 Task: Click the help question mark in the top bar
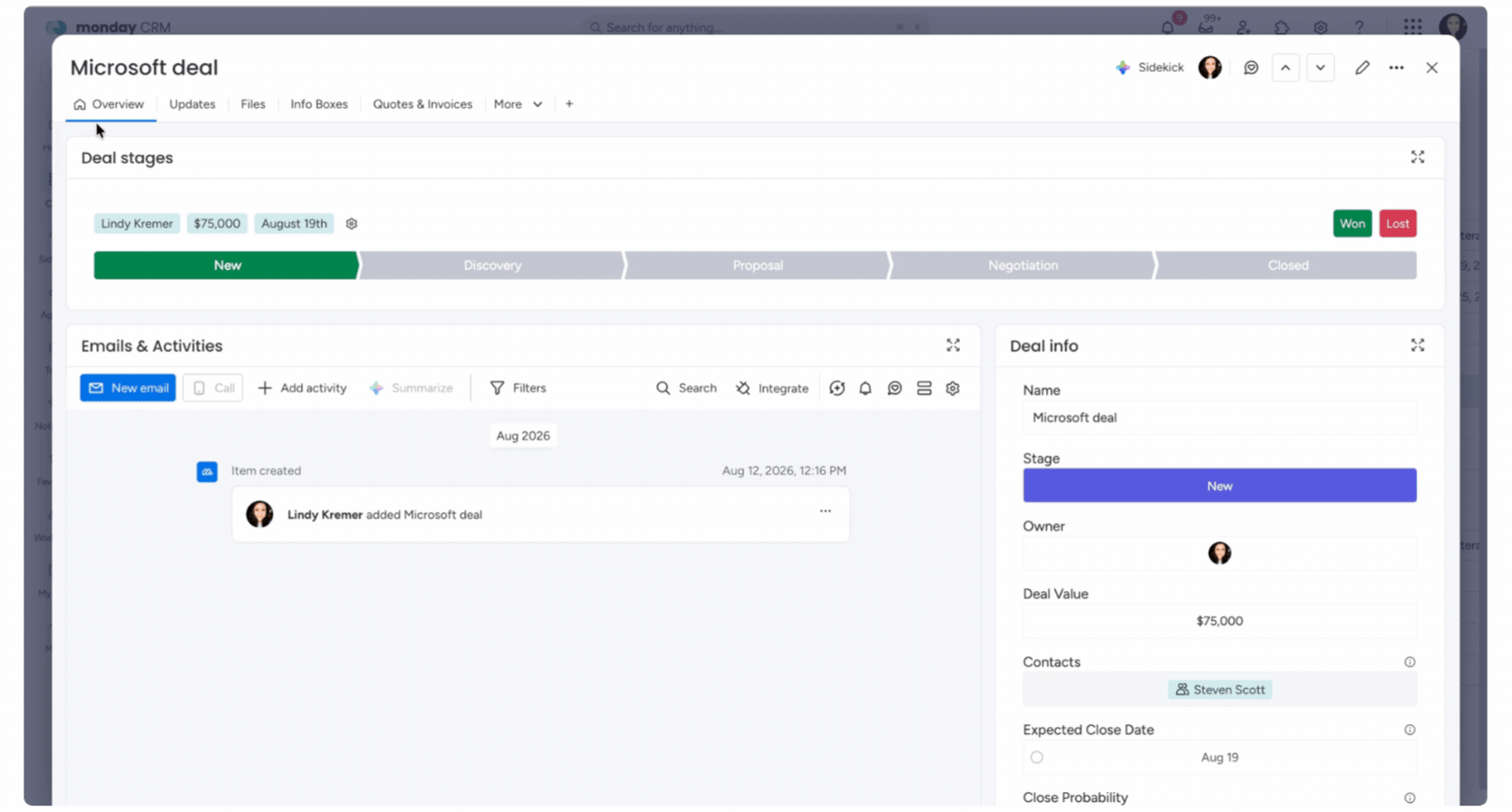point(1359,27)
